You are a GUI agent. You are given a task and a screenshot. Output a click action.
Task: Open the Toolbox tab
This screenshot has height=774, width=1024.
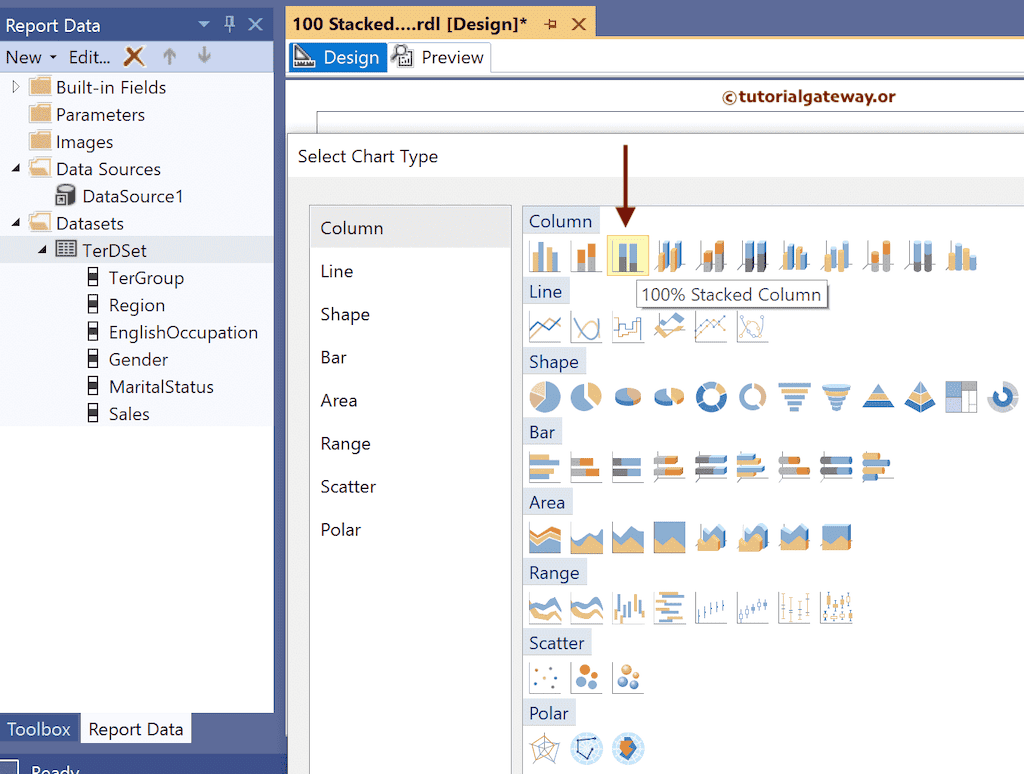coord(39,729)
